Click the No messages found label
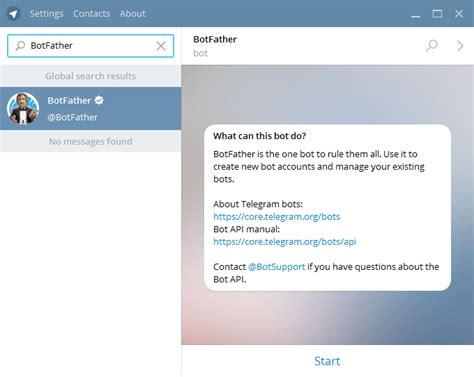Viewport: 474px width, 377px height. (91, 141)
